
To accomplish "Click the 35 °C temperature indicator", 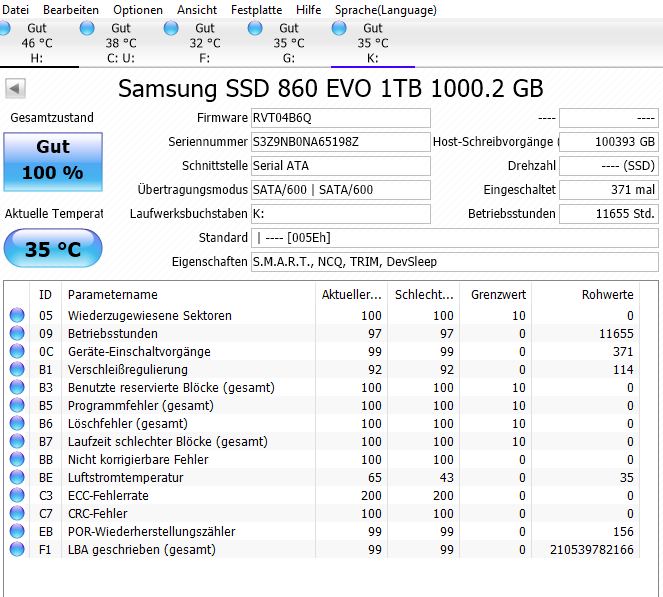I will pyautogui.click(x=53, y=248).
